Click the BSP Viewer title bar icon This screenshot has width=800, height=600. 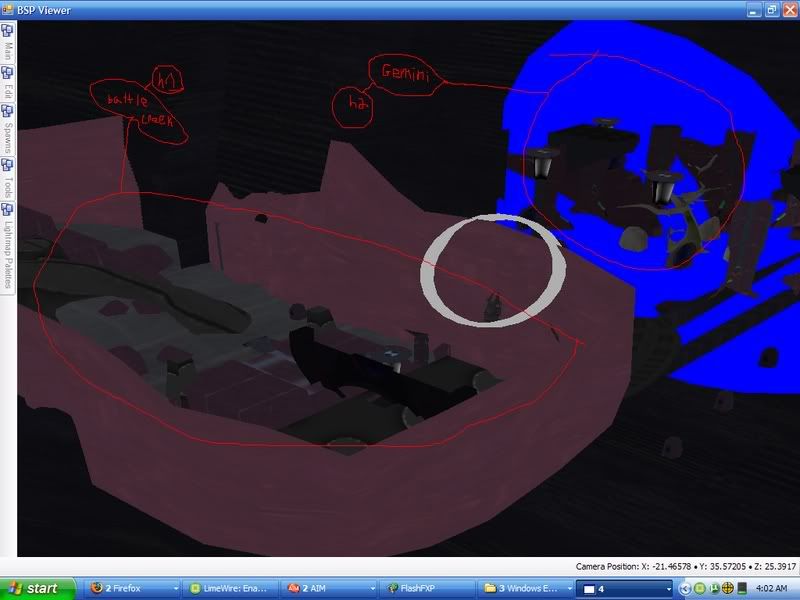pos(7,9)
